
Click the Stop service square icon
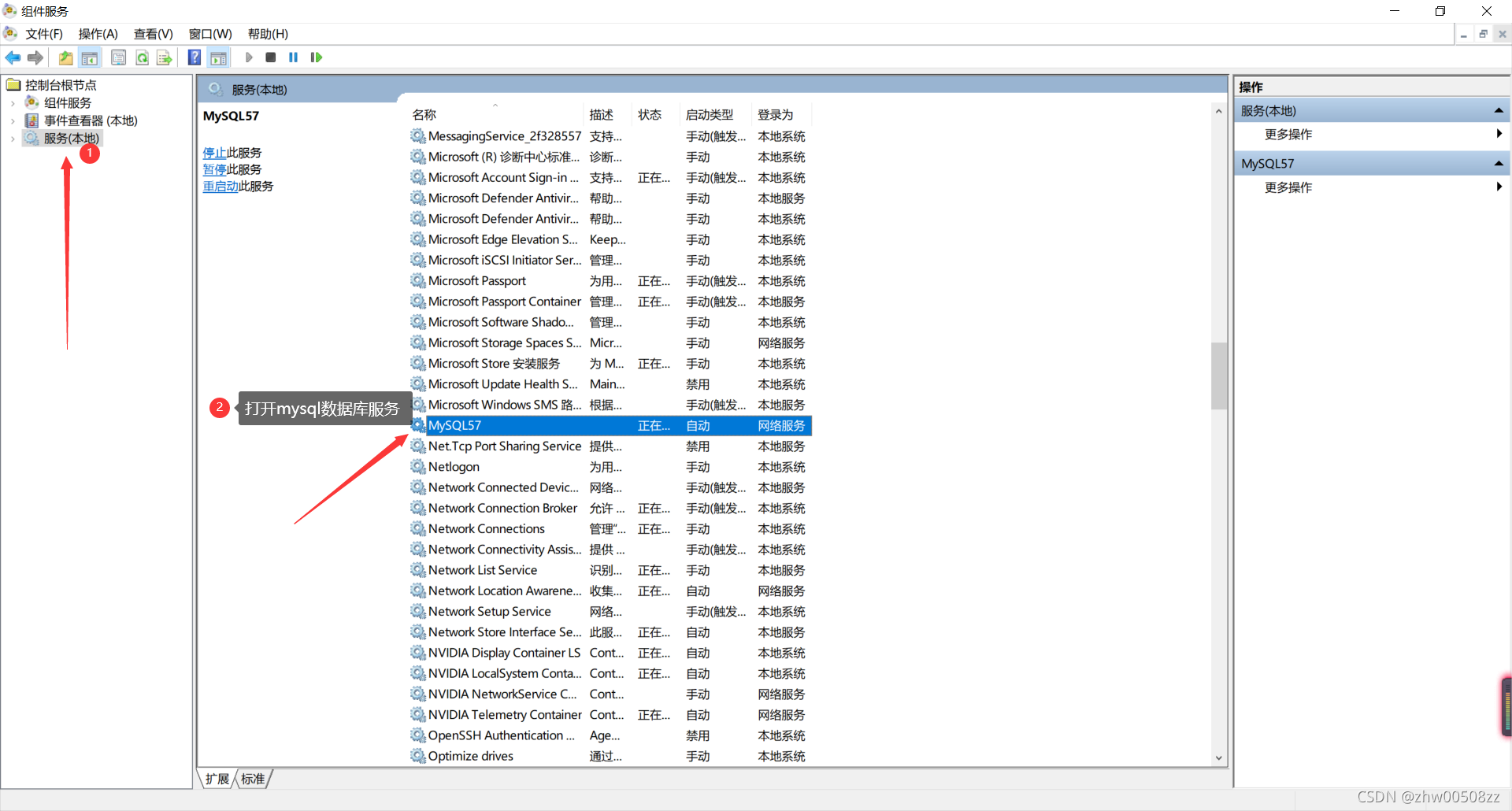click(x=271, y=57)
